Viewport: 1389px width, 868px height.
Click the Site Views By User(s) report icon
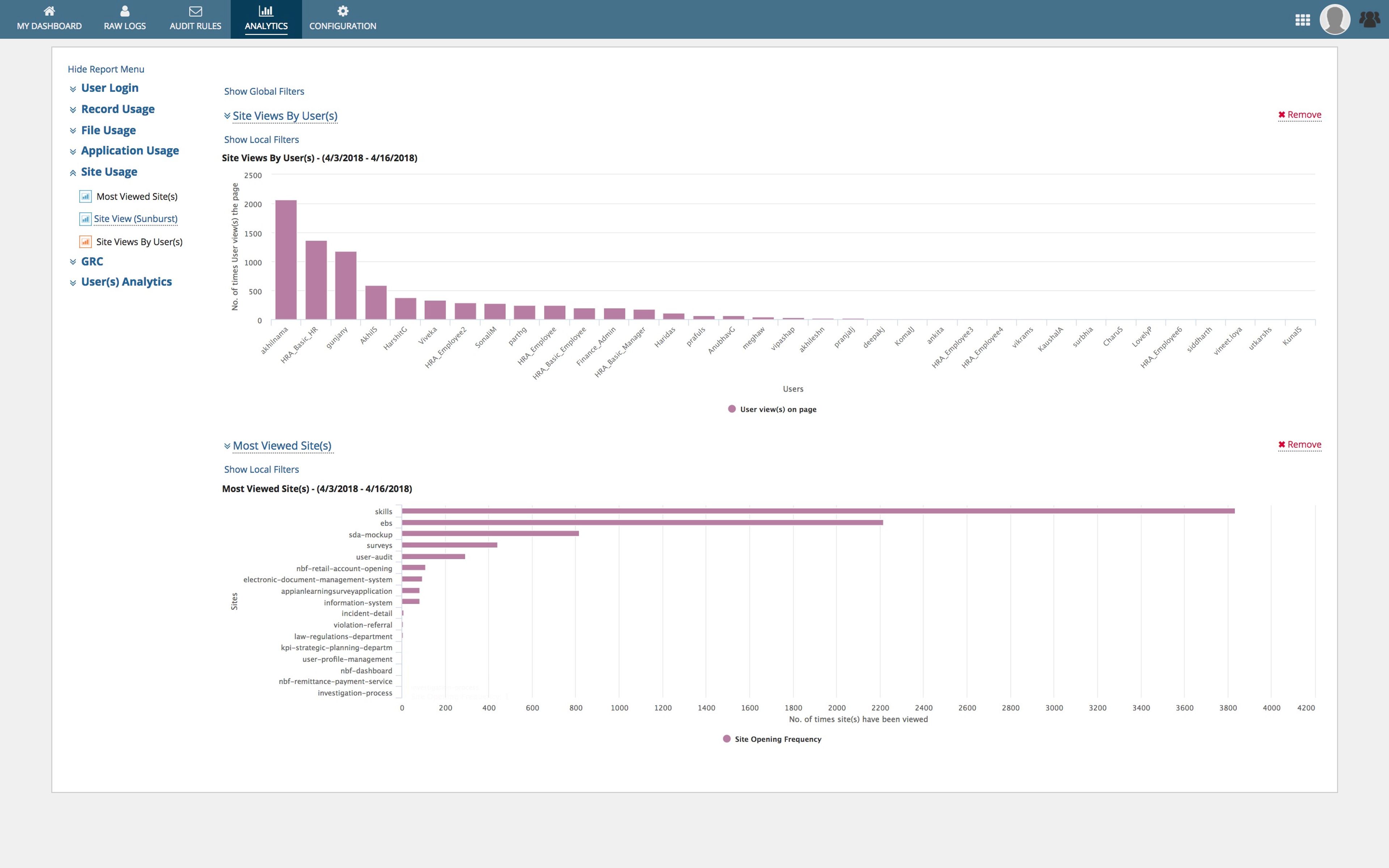coord(85,242)
